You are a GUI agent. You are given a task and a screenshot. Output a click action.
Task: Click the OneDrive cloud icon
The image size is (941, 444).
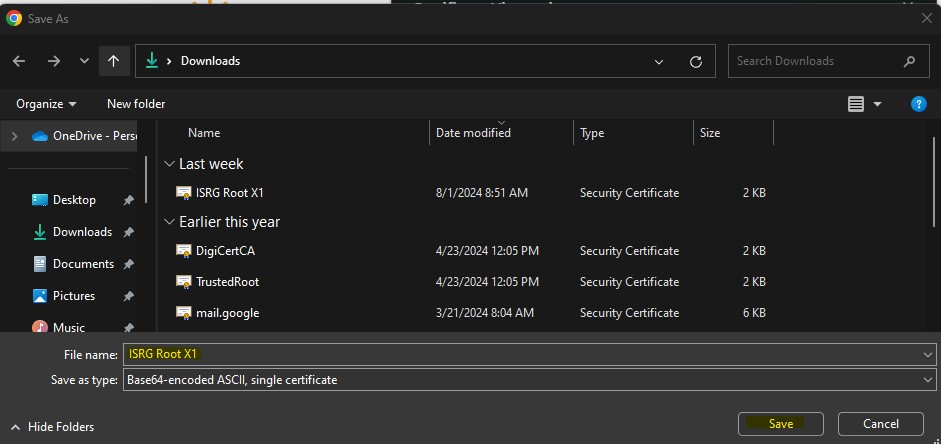[40, 136]
